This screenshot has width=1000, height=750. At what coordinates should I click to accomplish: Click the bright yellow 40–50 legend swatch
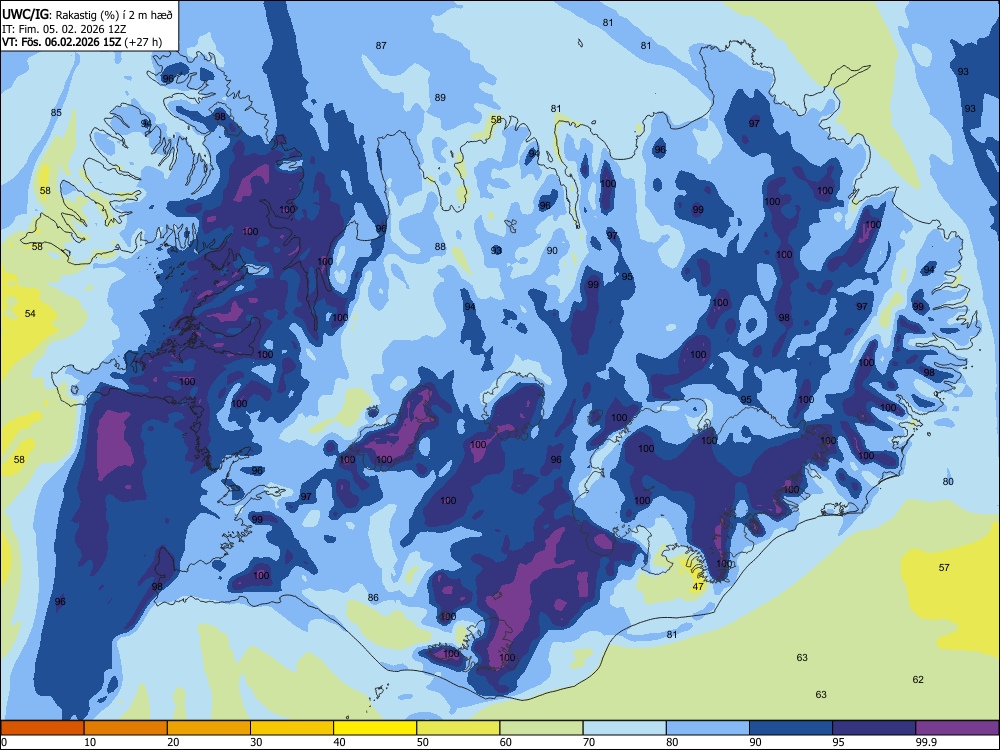click(375, 728)
